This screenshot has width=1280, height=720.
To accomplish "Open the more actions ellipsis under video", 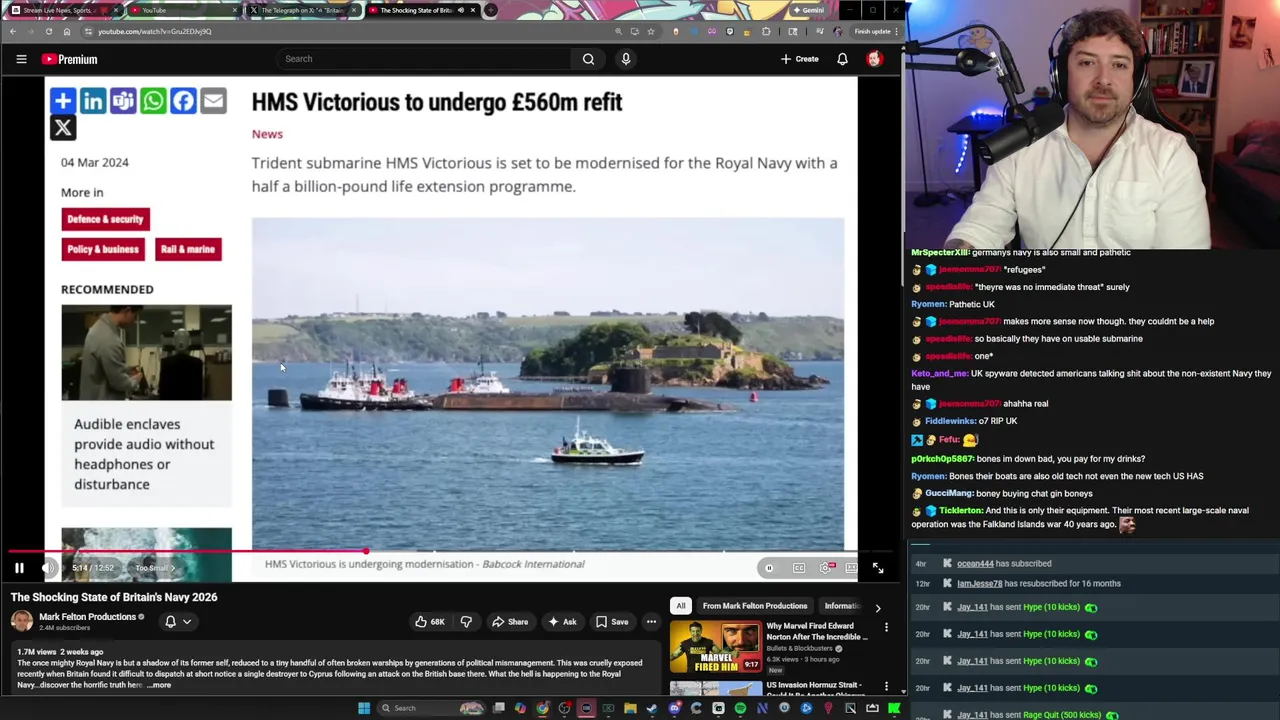I will pyautogui.click(x=651, y=622).
